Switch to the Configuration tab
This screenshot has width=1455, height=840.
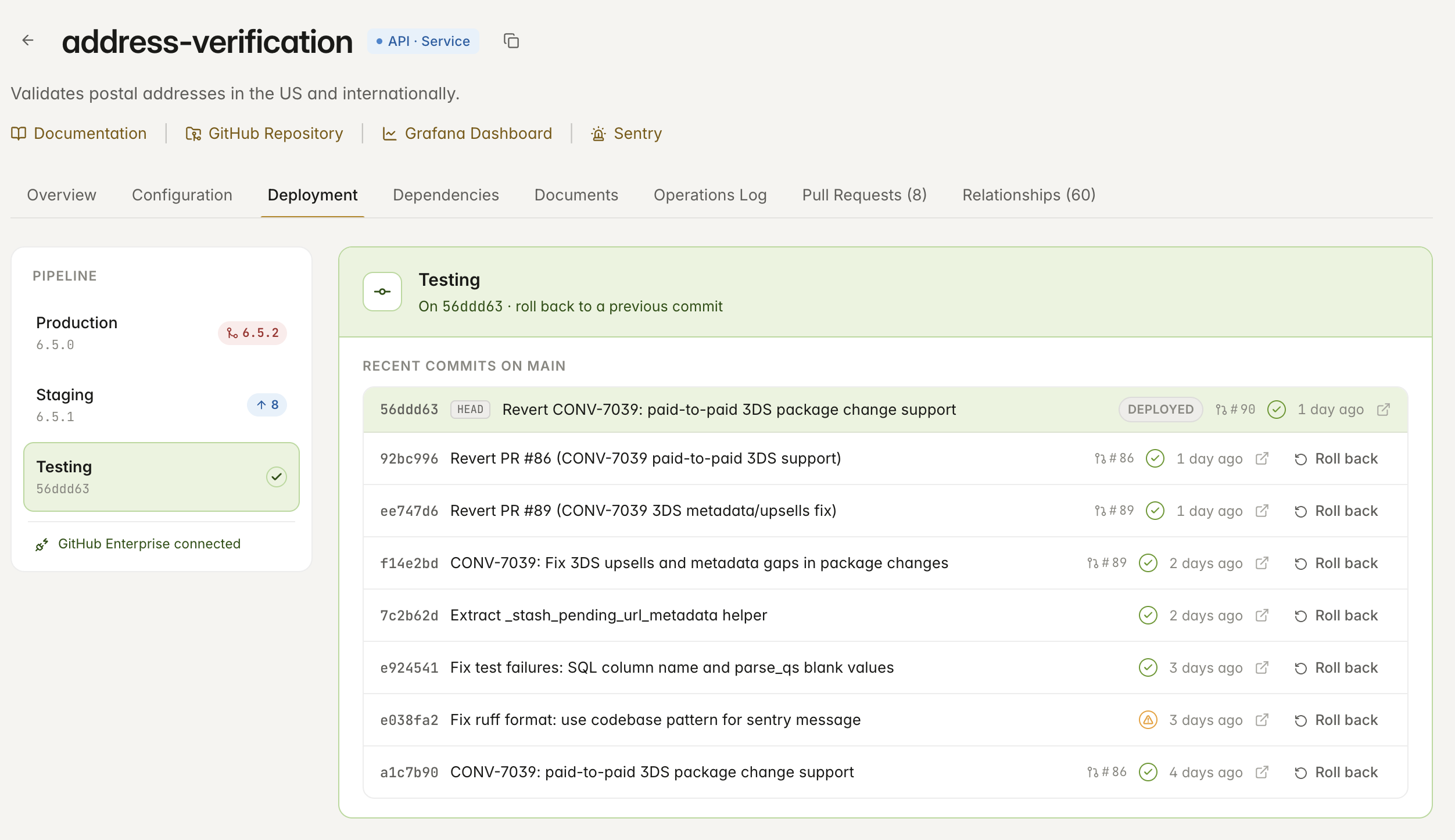pyautogui.click(x=182, y=195)
